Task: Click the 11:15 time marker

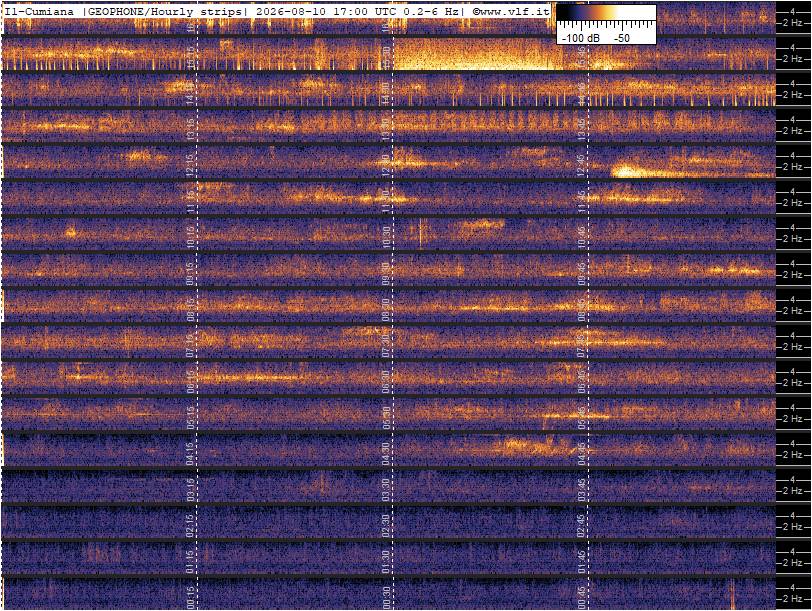Action: [x=191, y=201]
